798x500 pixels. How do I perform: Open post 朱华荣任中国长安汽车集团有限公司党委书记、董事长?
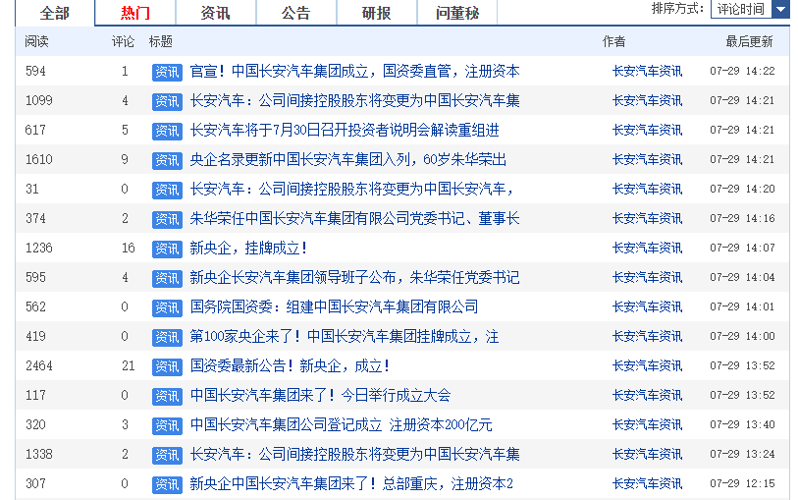354,219
